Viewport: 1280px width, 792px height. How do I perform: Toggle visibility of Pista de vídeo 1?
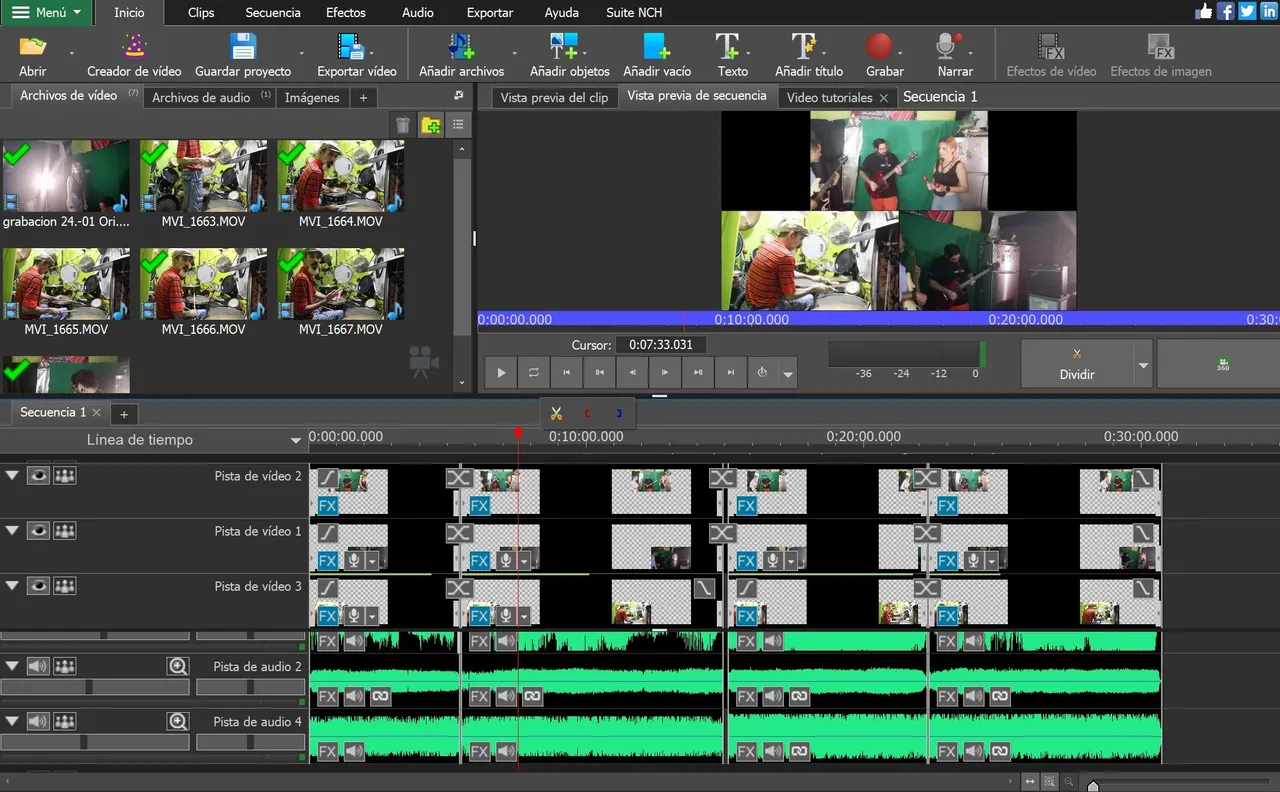[x=38, y=531]
